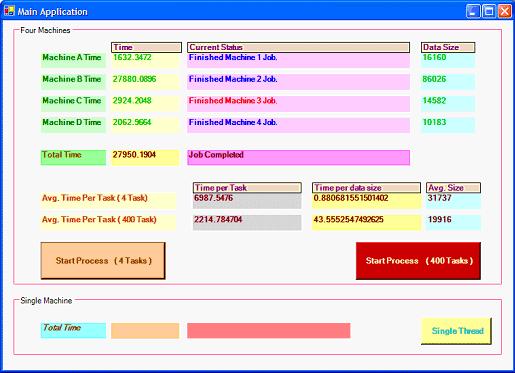Click the value 0.880681551501402
The image size is (515, 373).
click(366, 201)
